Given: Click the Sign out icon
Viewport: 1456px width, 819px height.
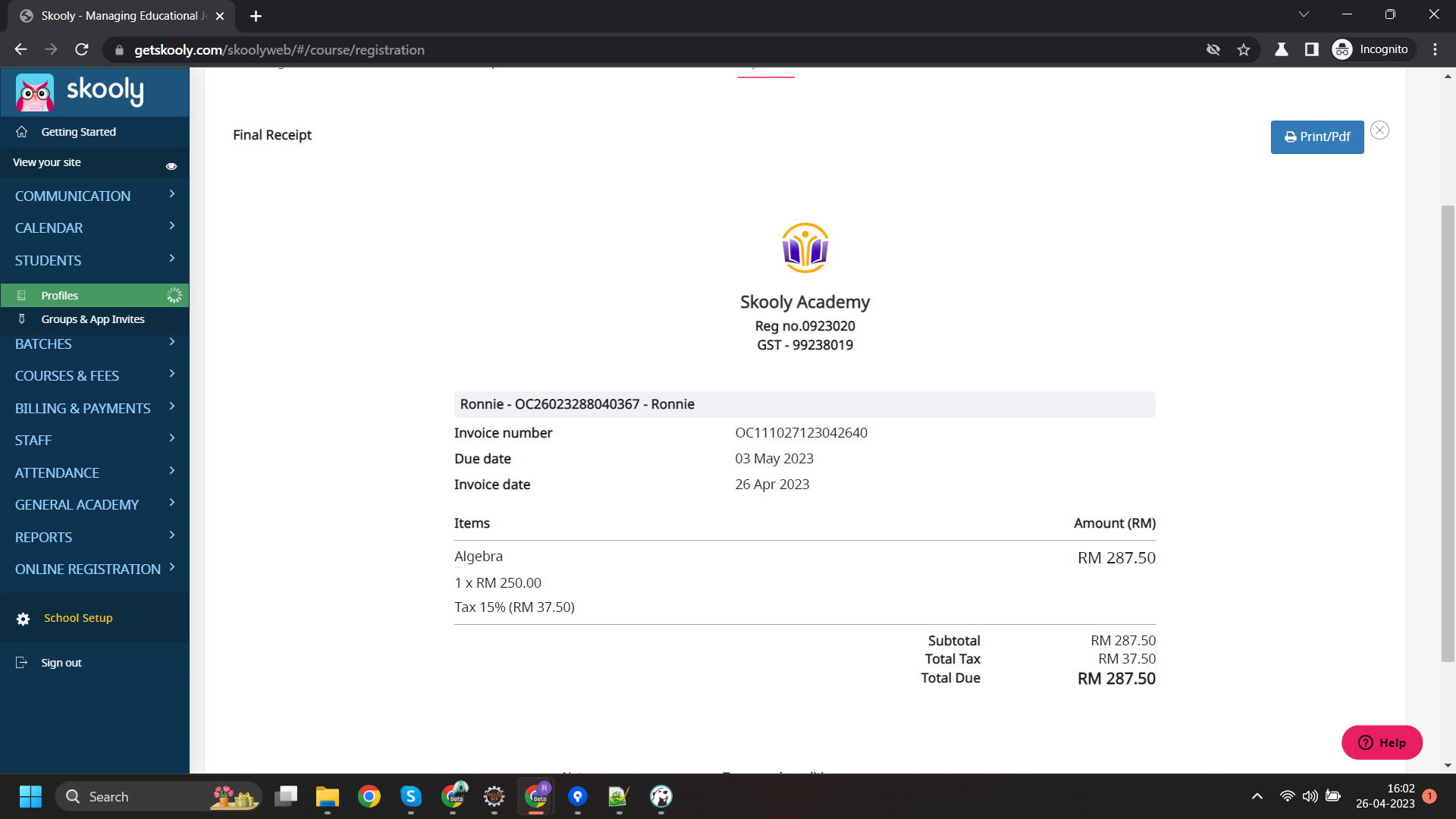Looking at the screenshot, I should [x=22, y=663].
